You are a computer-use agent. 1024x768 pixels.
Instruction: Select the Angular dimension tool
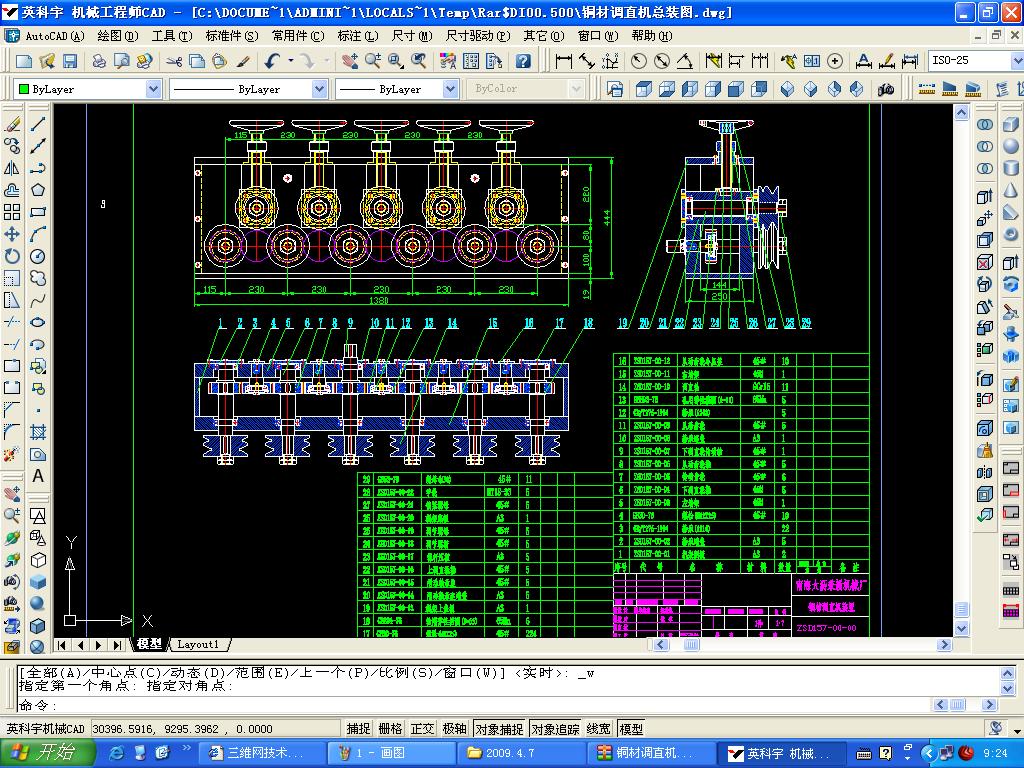[684, 61]
